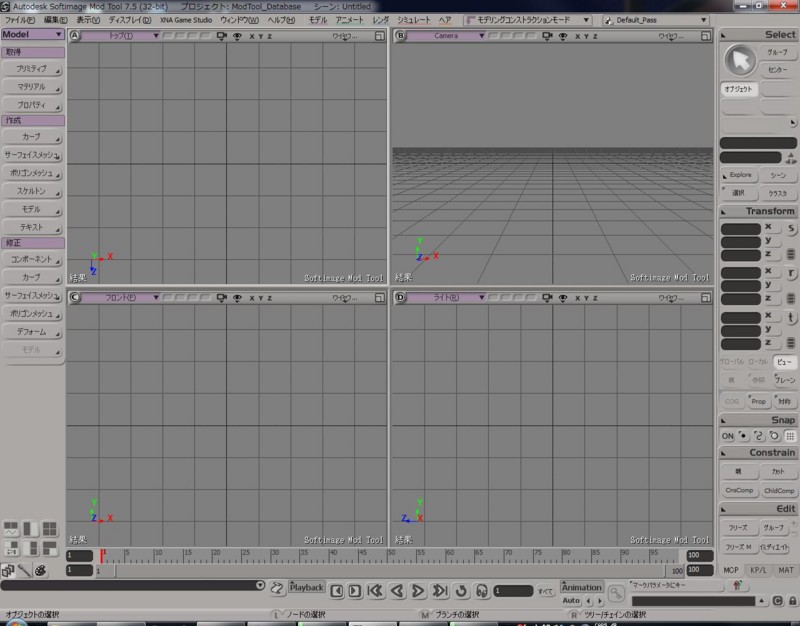Collapse the Snap panel section
This screenshot has width=800, height=626.
pos(724,420)
